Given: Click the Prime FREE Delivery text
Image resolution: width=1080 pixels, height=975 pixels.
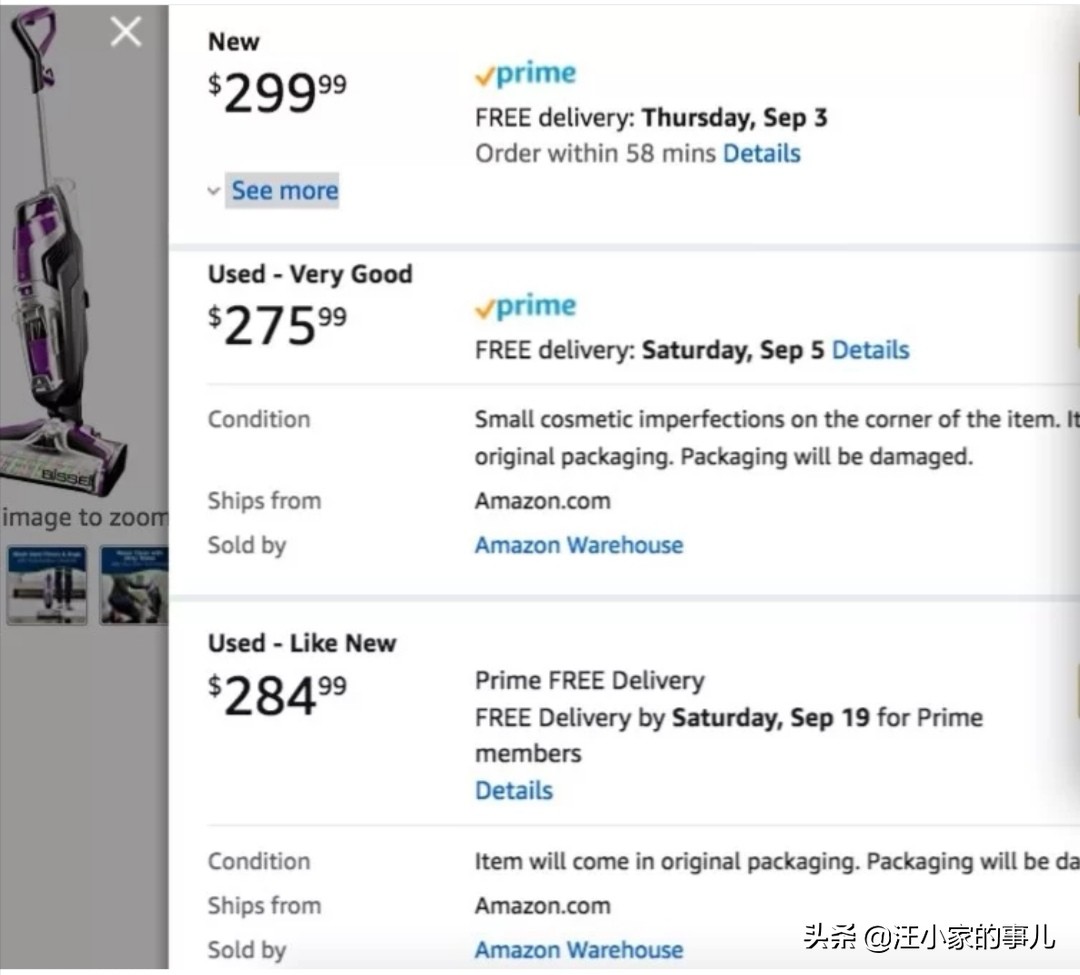Looking at the screenshot, I should click(x=589, y=681).
